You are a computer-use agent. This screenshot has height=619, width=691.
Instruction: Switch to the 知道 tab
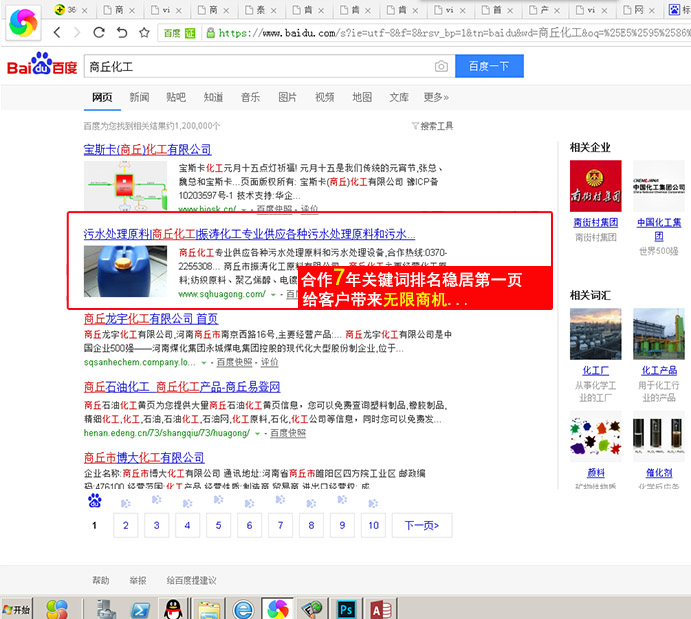point(213,97)
